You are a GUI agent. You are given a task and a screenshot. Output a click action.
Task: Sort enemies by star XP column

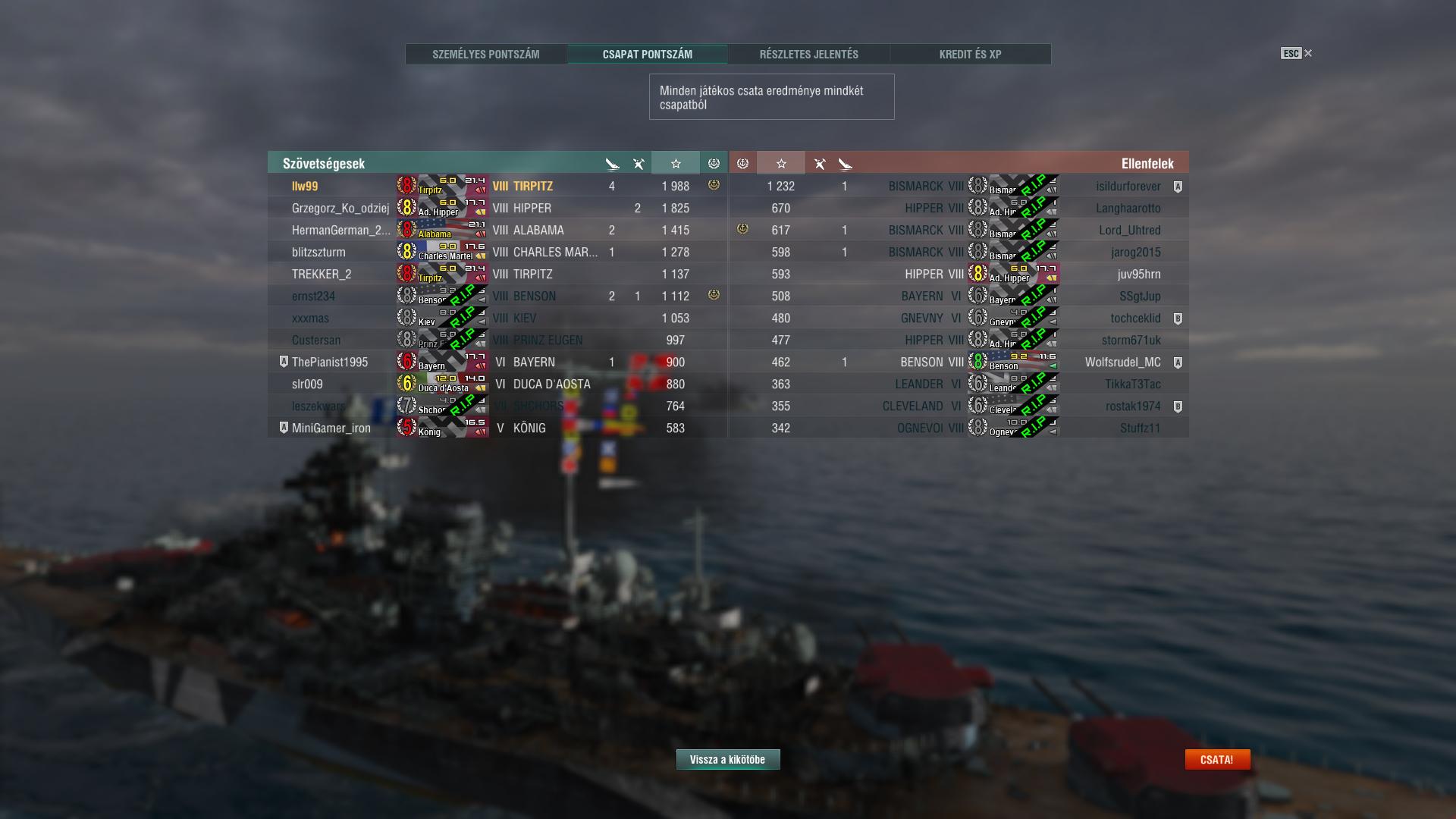click(x=781, y=163)
